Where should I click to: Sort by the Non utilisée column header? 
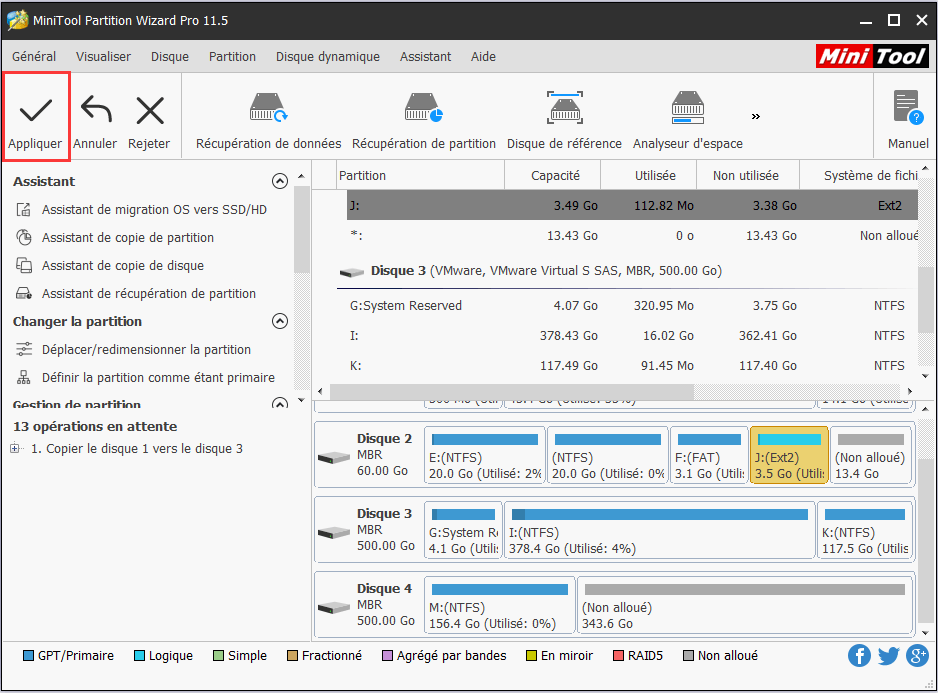(748, 175)
